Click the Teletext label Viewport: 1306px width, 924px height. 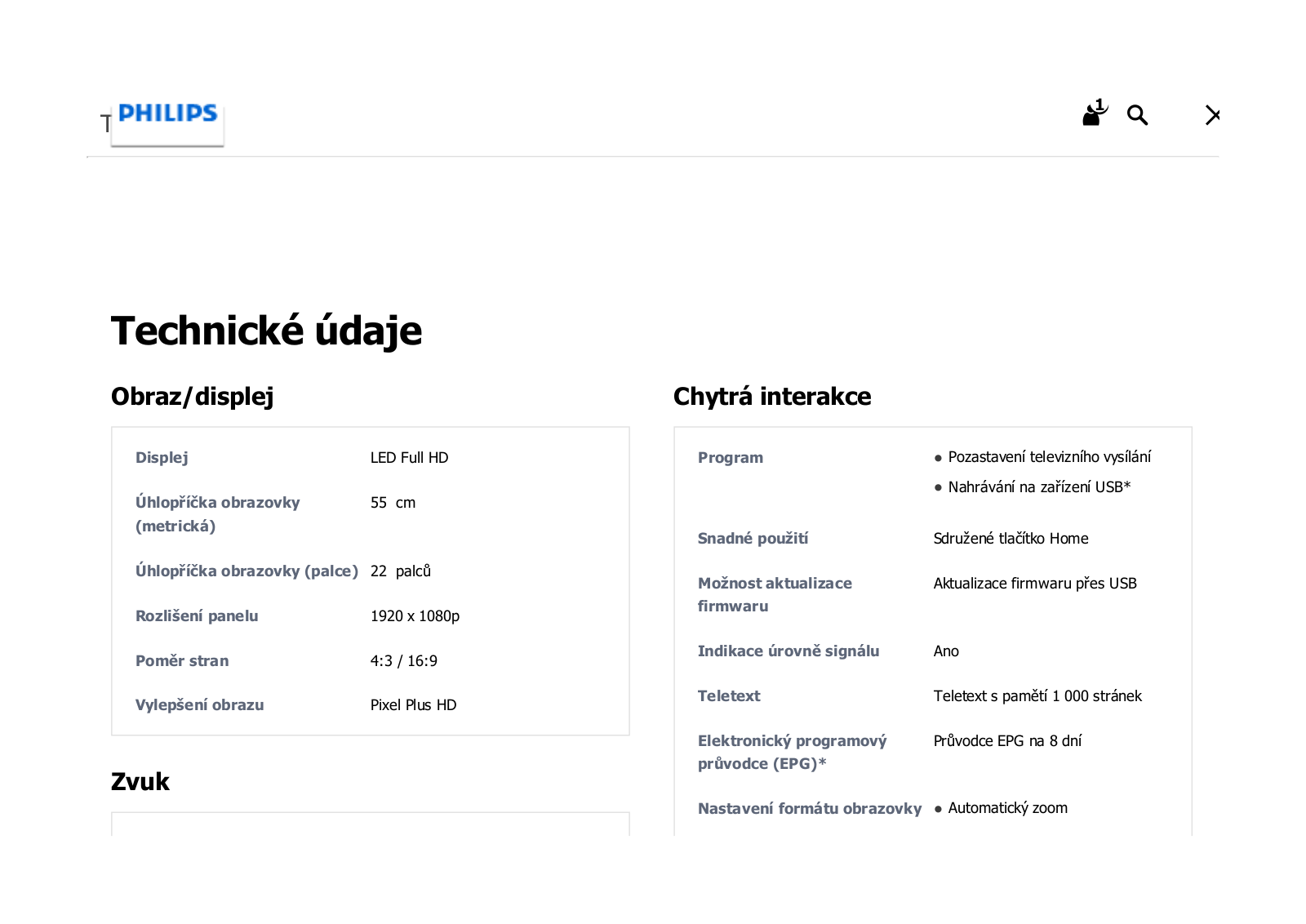click(x=729, y=696)
